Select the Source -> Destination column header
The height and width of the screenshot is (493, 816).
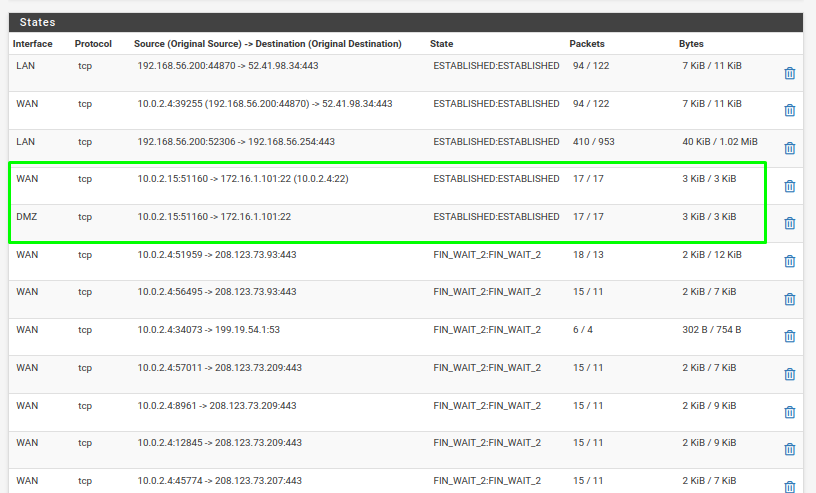269,44
